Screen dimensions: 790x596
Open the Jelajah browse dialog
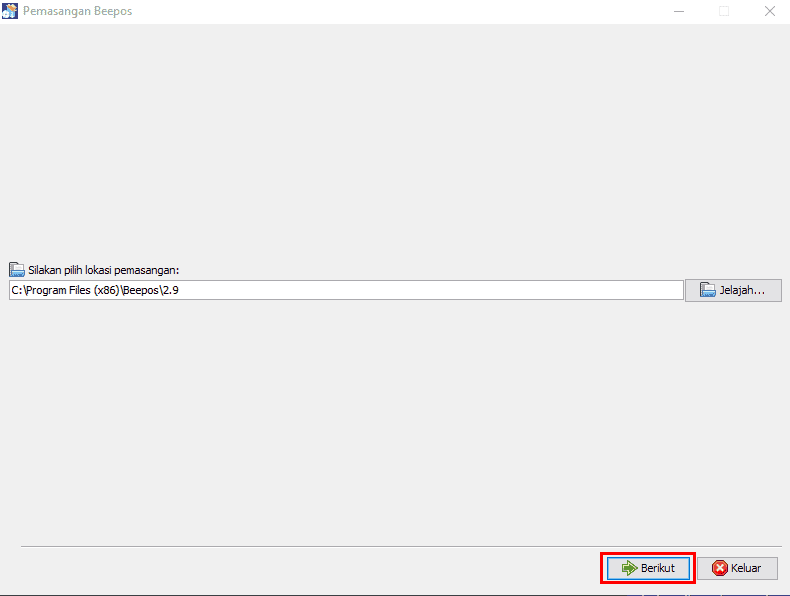click(x=733, y=290)
